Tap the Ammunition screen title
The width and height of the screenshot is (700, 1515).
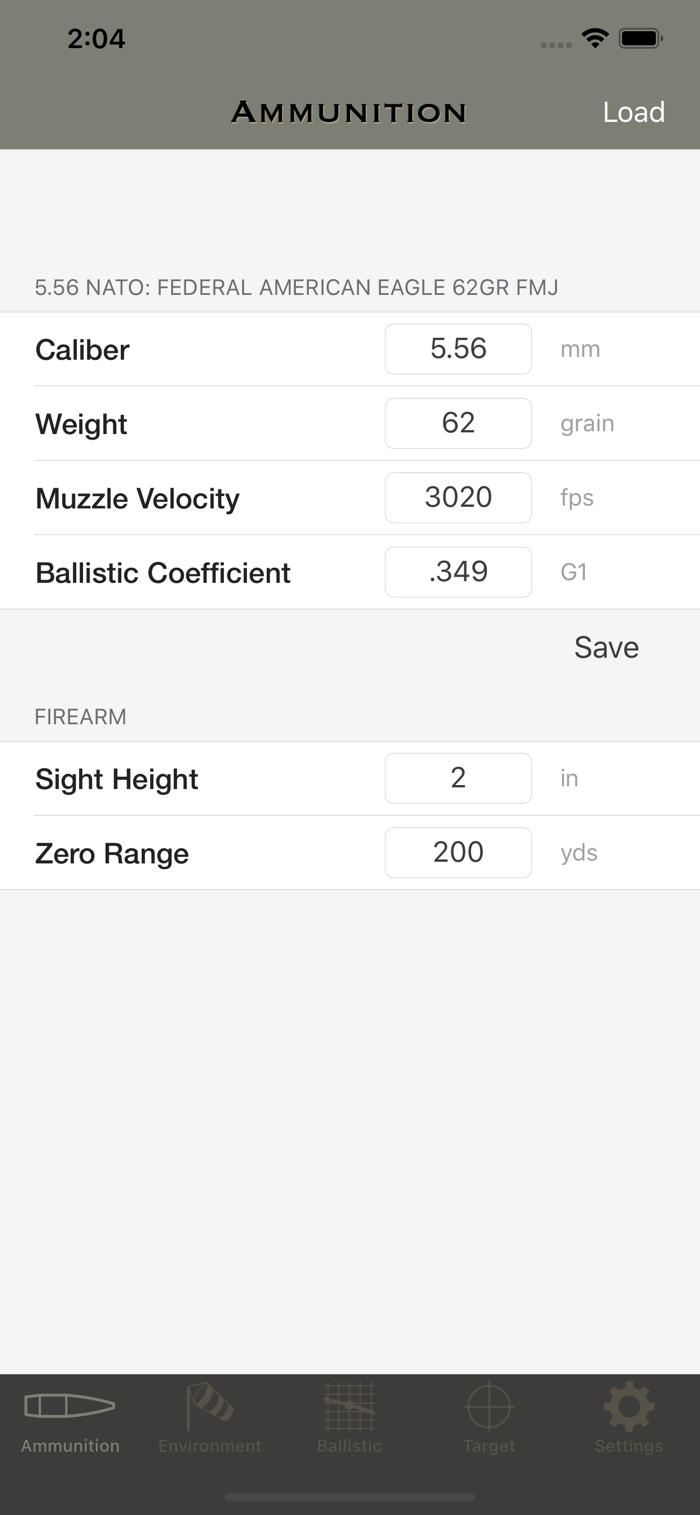[349, 112]
